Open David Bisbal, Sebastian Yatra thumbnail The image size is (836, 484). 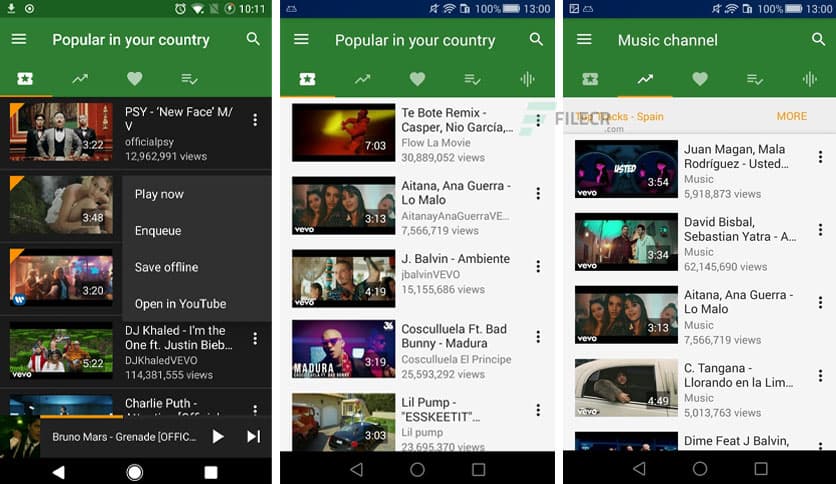pyautogui.click(x=626, y=242)
